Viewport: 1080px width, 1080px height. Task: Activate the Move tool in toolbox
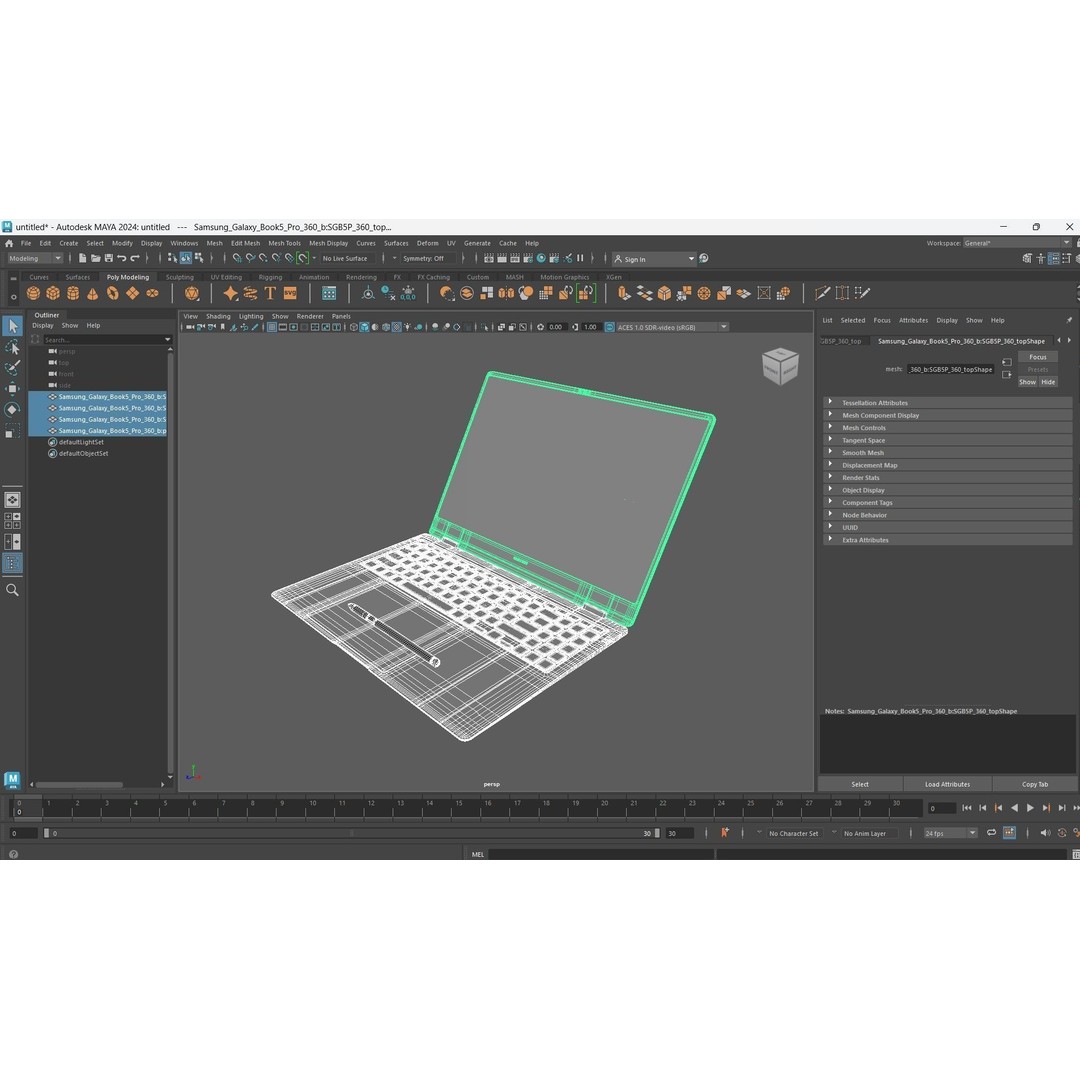click(x=12, y=389)
